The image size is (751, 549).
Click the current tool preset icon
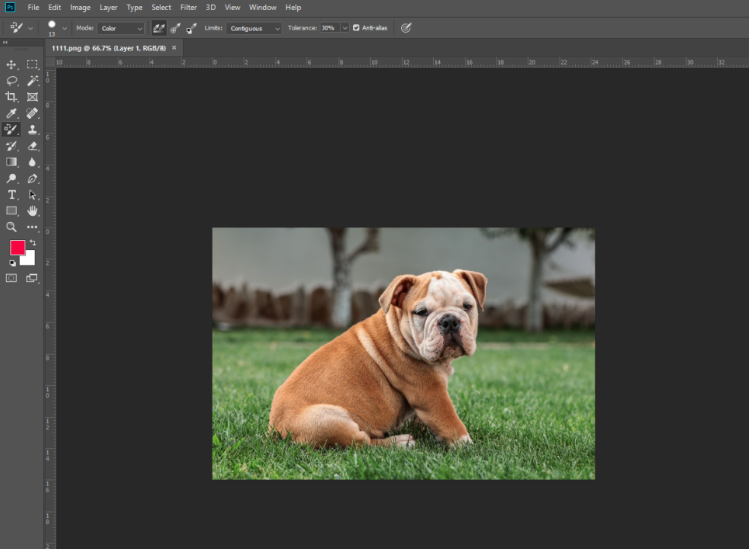point(17,28)
